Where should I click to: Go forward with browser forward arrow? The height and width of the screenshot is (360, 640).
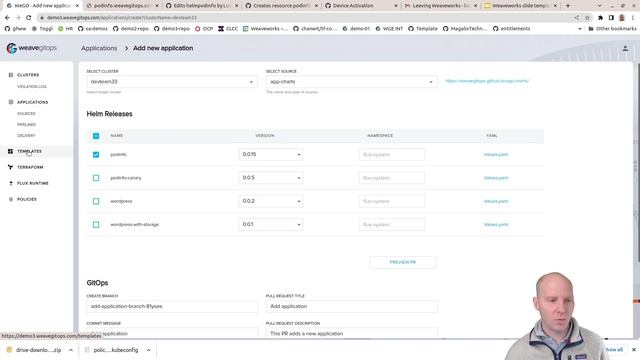pos(18,18)
